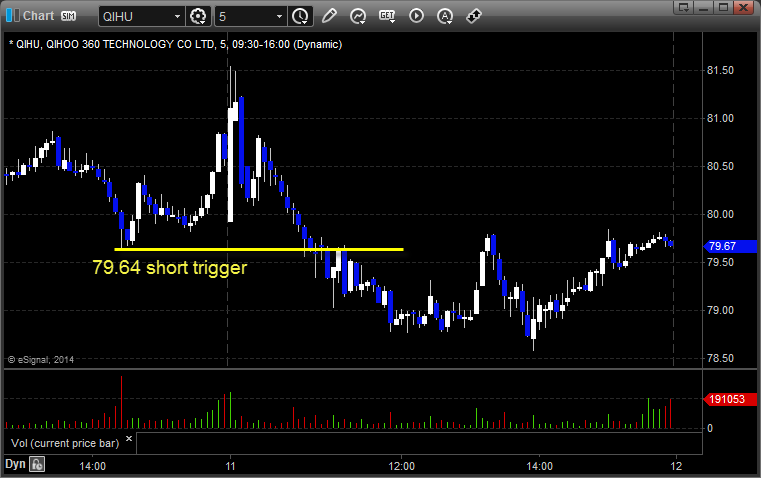The width and height of the screenshot is (761, 478).
Task: Minimize the chart window
Action: click(x=704, y=7)
